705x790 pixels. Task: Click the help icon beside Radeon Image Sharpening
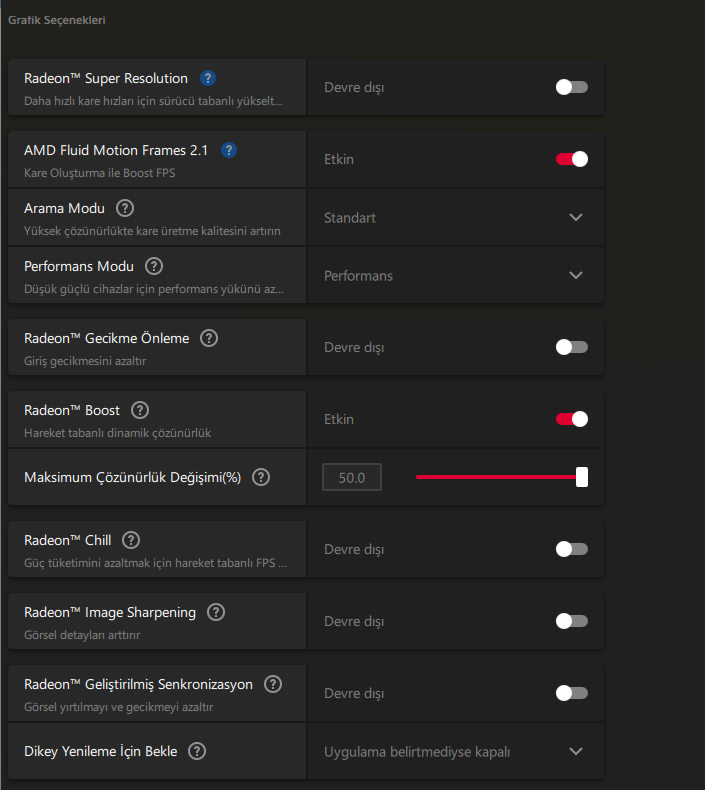tap(216, 612)
